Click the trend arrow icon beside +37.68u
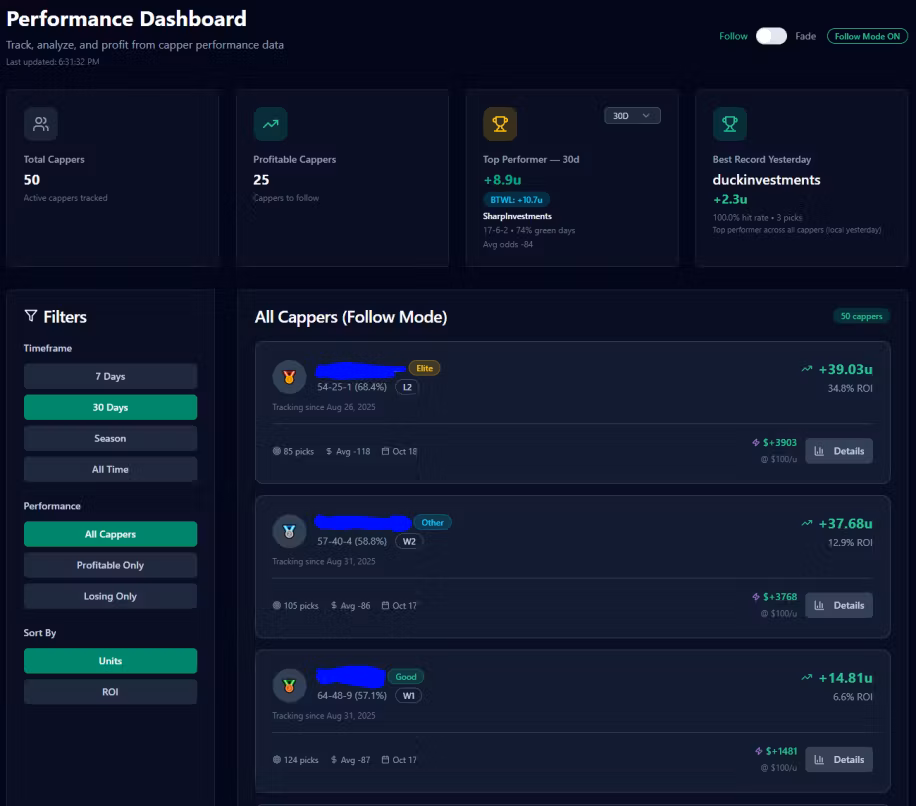916x806 pixels. pos(807,523)
